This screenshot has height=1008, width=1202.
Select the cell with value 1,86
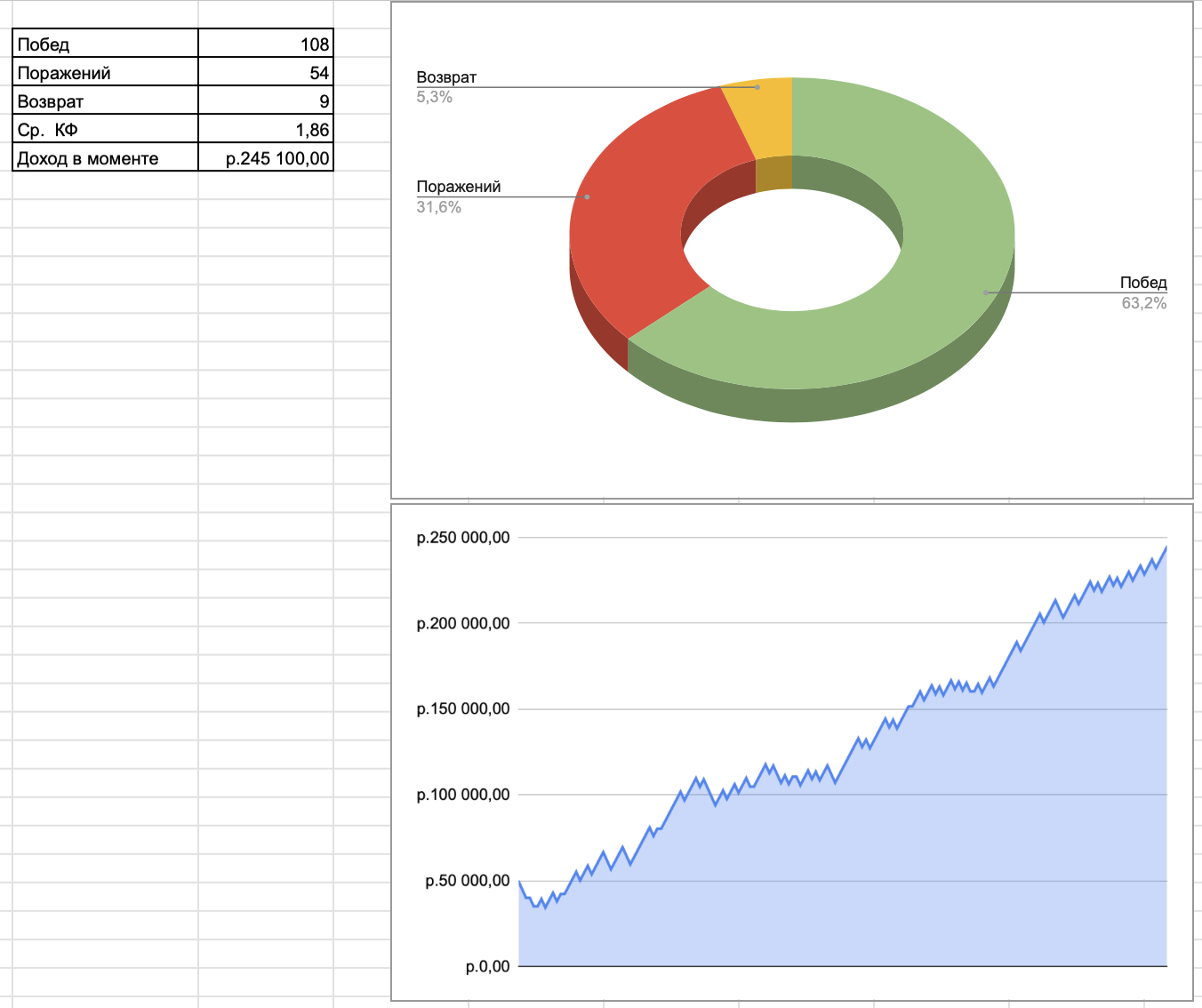pos(265,129)
